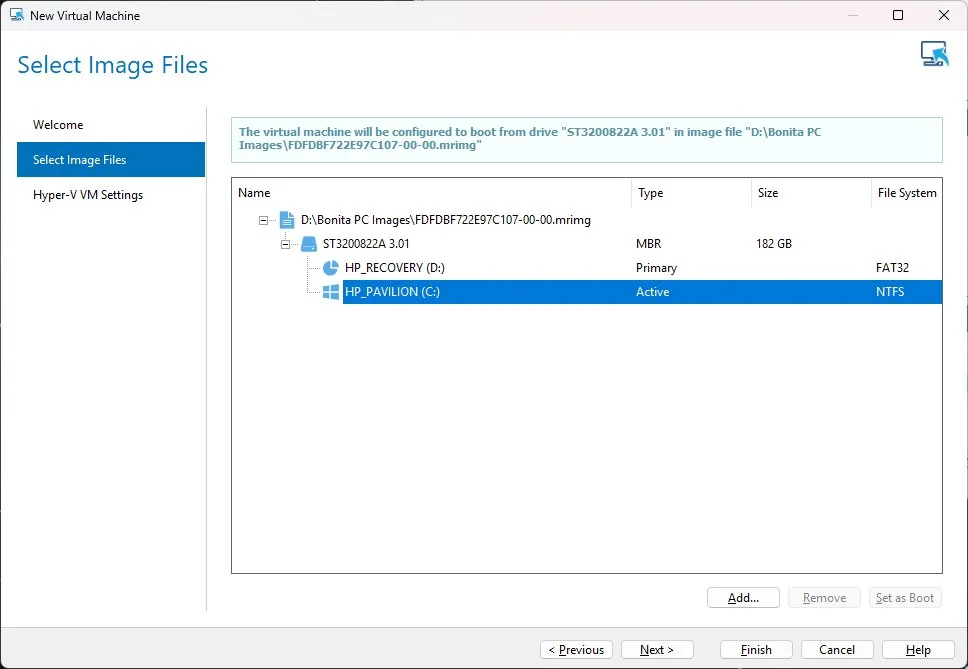Click the ST3200822A disk drive icon
Screen dimensions: 968x669
[x=309, y=244]
